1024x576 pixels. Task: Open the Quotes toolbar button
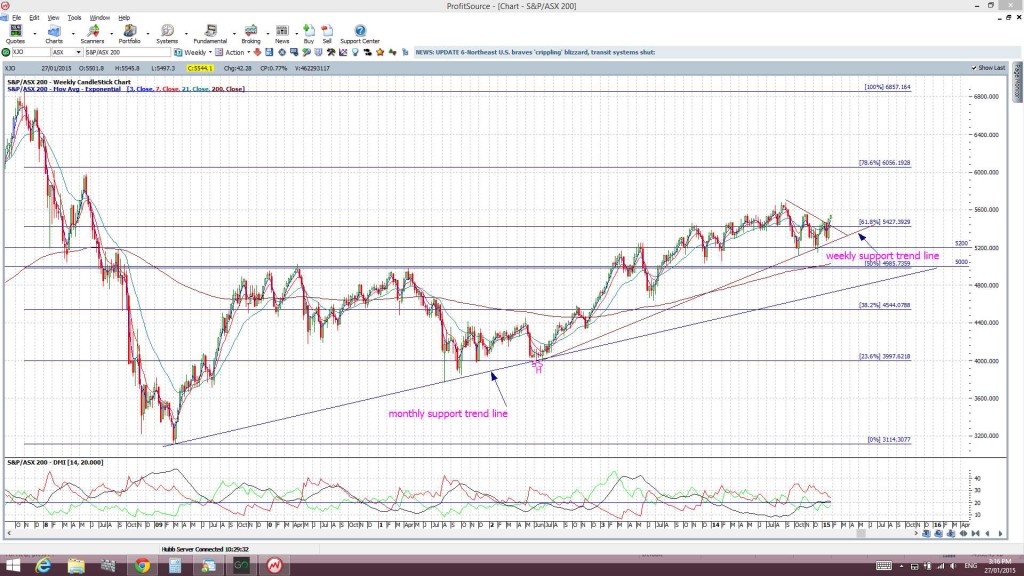coord(16,34)
